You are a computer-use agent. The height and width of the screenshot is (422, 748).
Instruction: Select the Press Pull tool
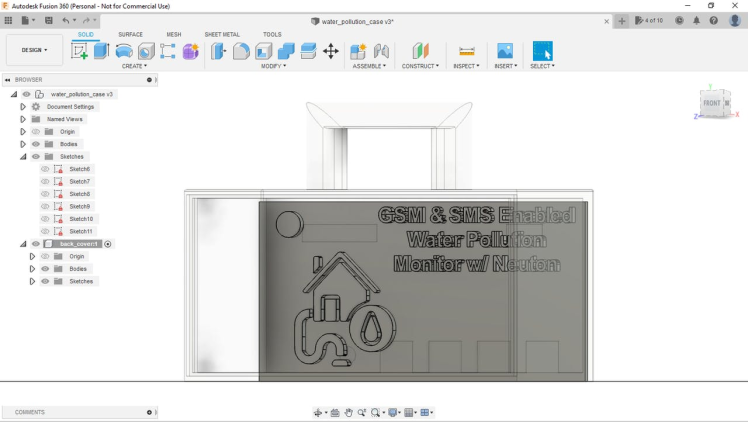218,51
